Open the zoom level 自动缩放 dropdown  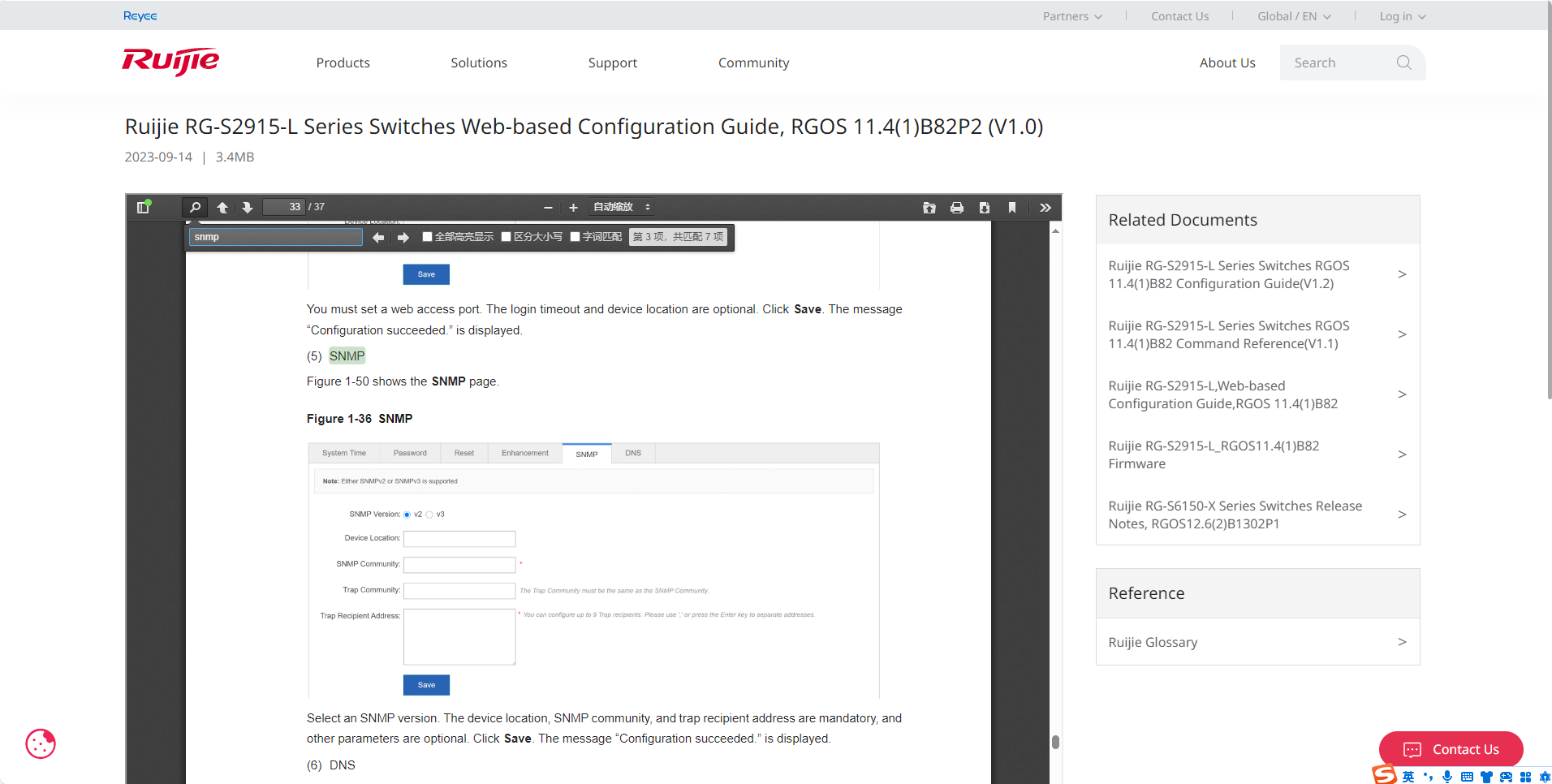point(622,207)
